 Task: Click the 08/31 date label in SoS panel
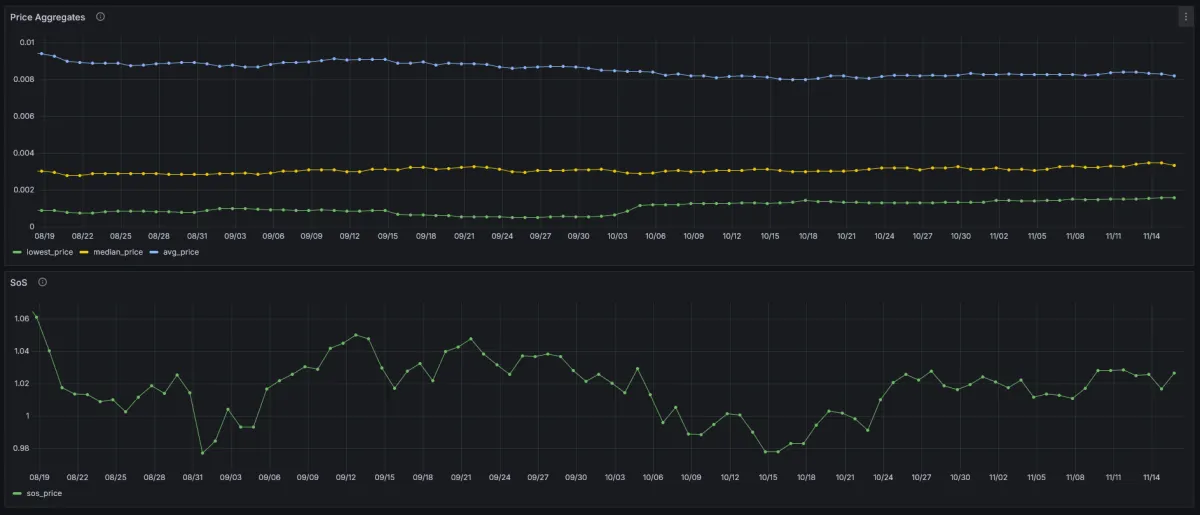point(193,478)
